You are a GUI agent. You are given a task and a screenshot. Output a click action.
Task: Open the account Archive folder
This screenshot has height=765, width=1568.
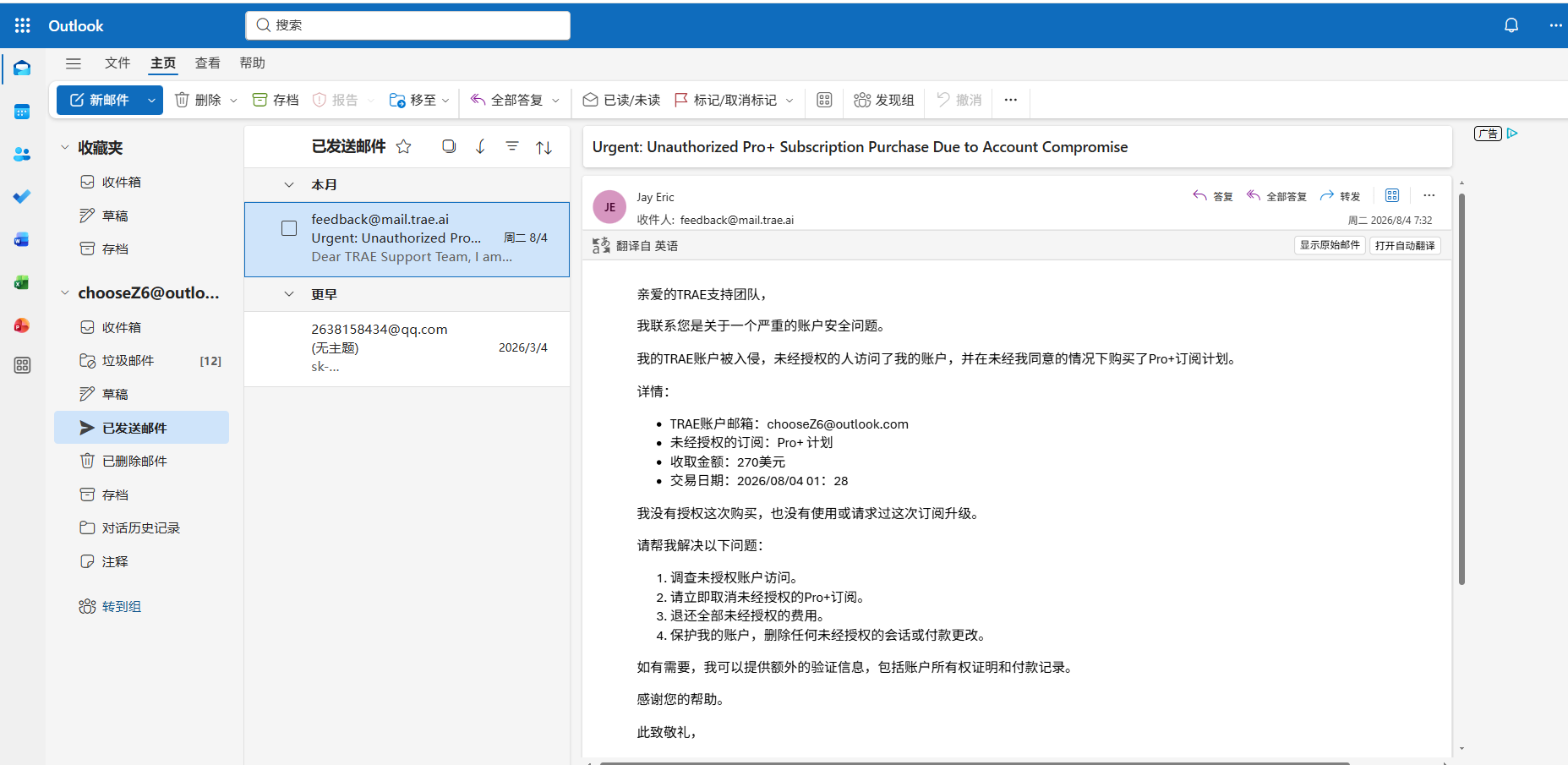point(142,495)
